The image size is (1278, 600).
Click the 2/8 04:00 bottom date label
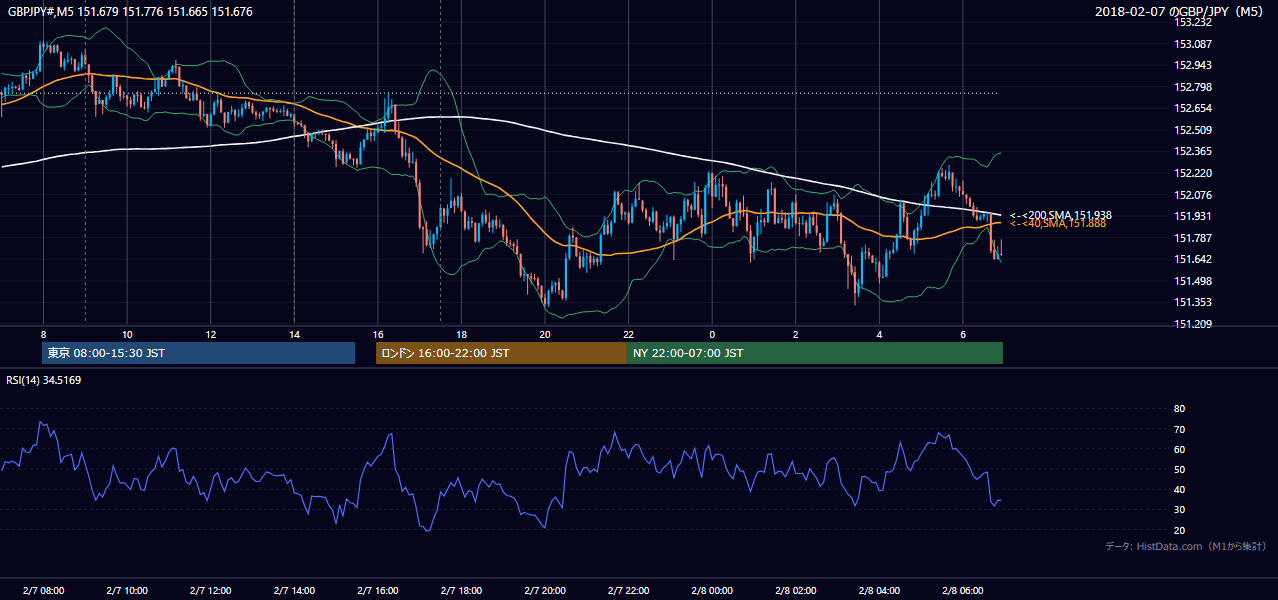[x=879, y=591]
